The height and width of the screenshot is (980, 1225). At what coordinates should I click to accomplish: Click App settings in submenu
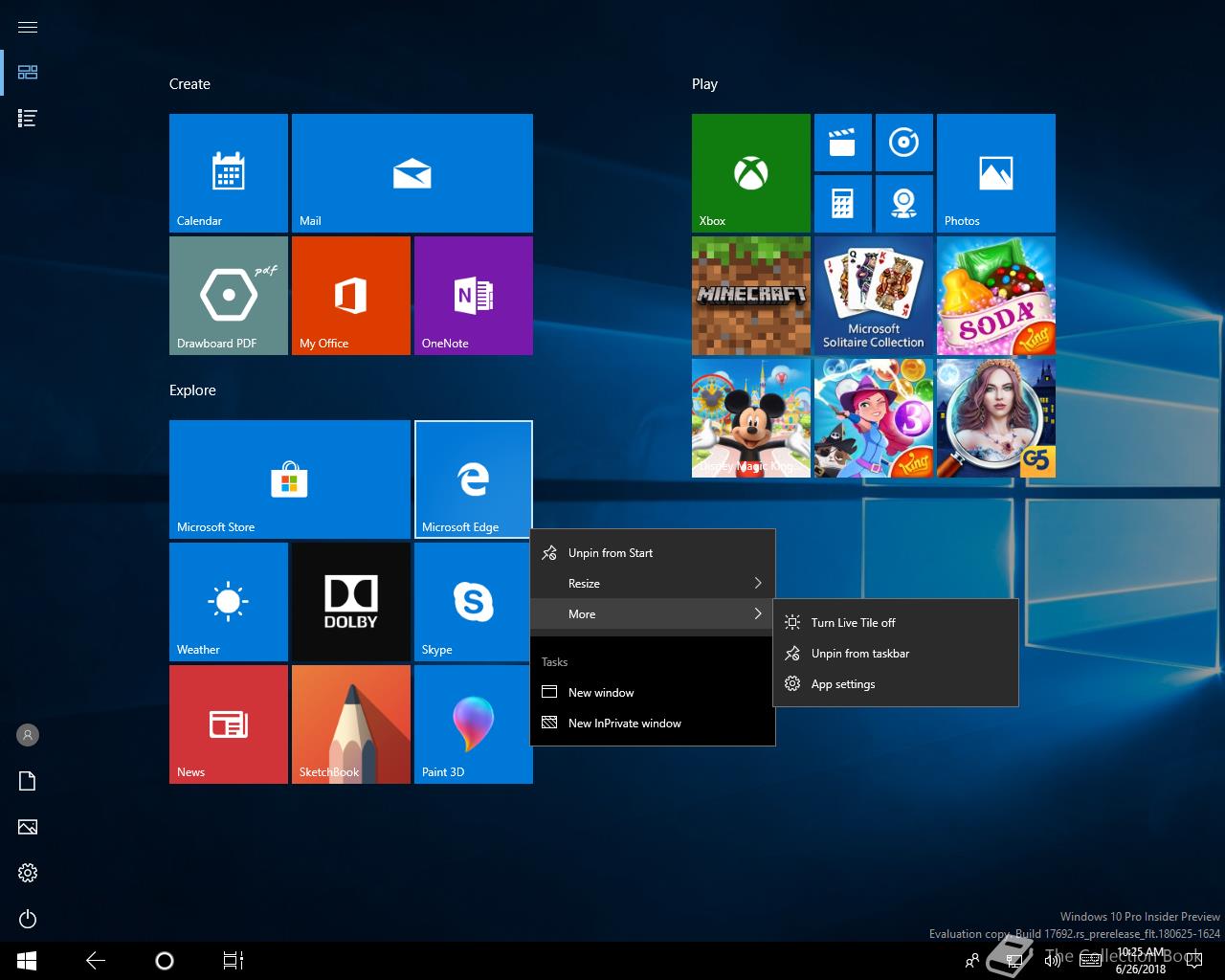click(842, 684)
